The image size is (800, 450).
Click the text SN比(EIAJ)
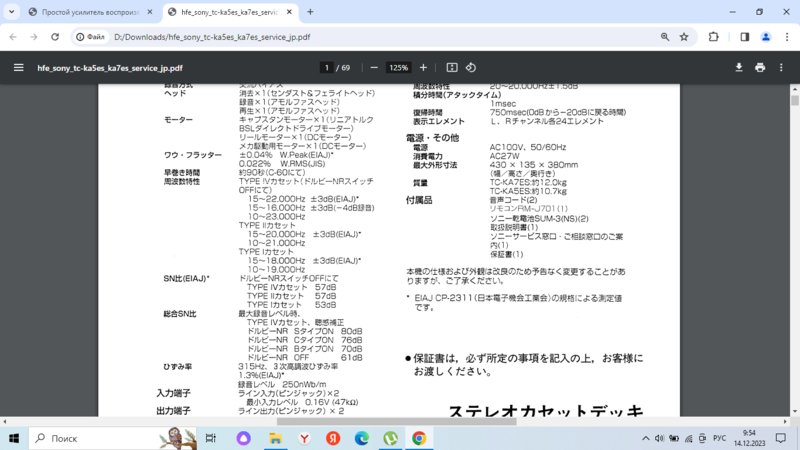[186, 278]
